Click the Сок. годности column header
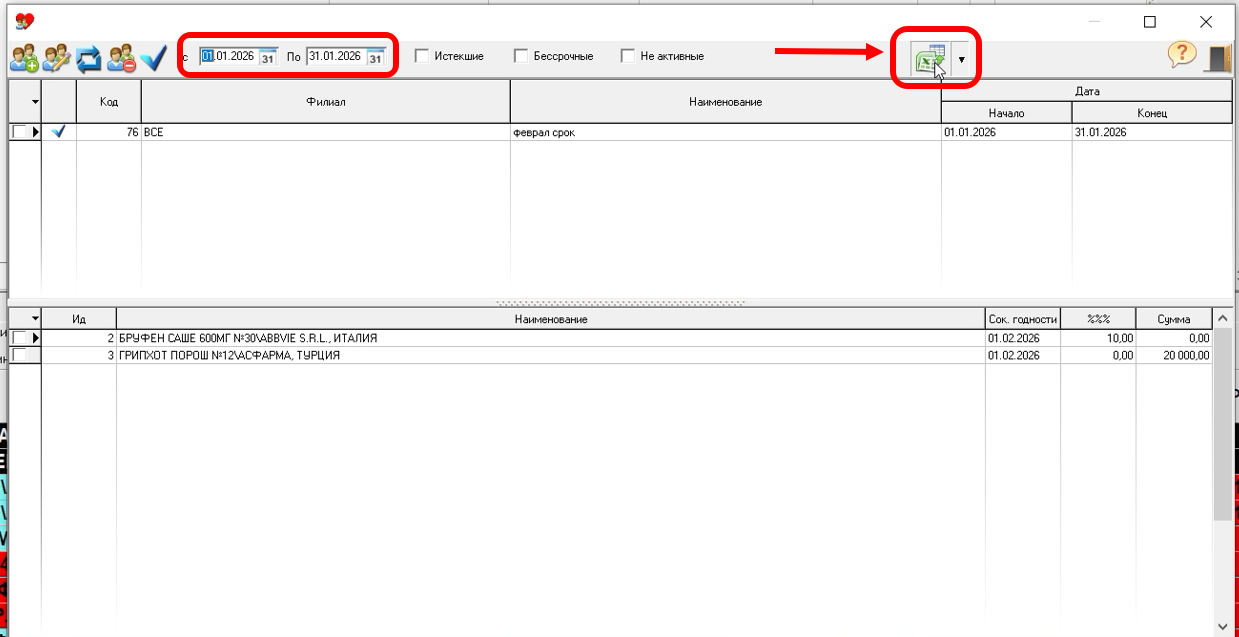 (x=1023, y=319)
